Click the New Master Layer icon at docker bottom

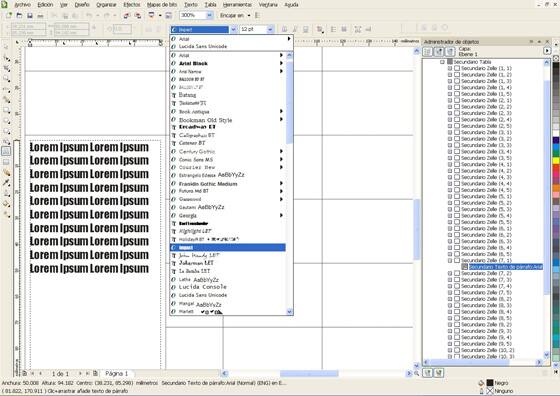tap(439, 373)
